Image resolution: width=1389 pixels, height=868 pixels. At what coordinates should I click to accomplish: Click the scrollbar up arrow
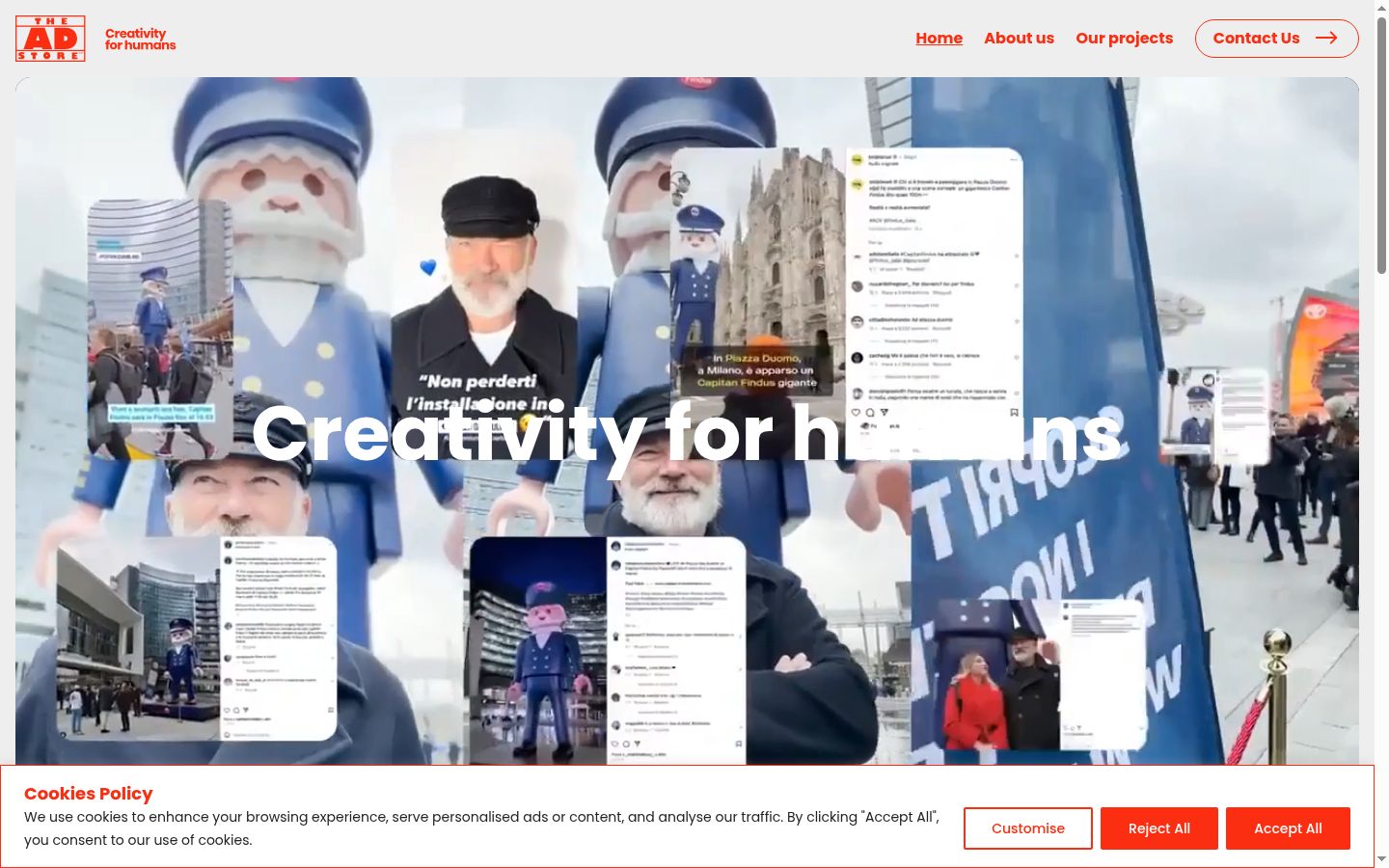1381,7
